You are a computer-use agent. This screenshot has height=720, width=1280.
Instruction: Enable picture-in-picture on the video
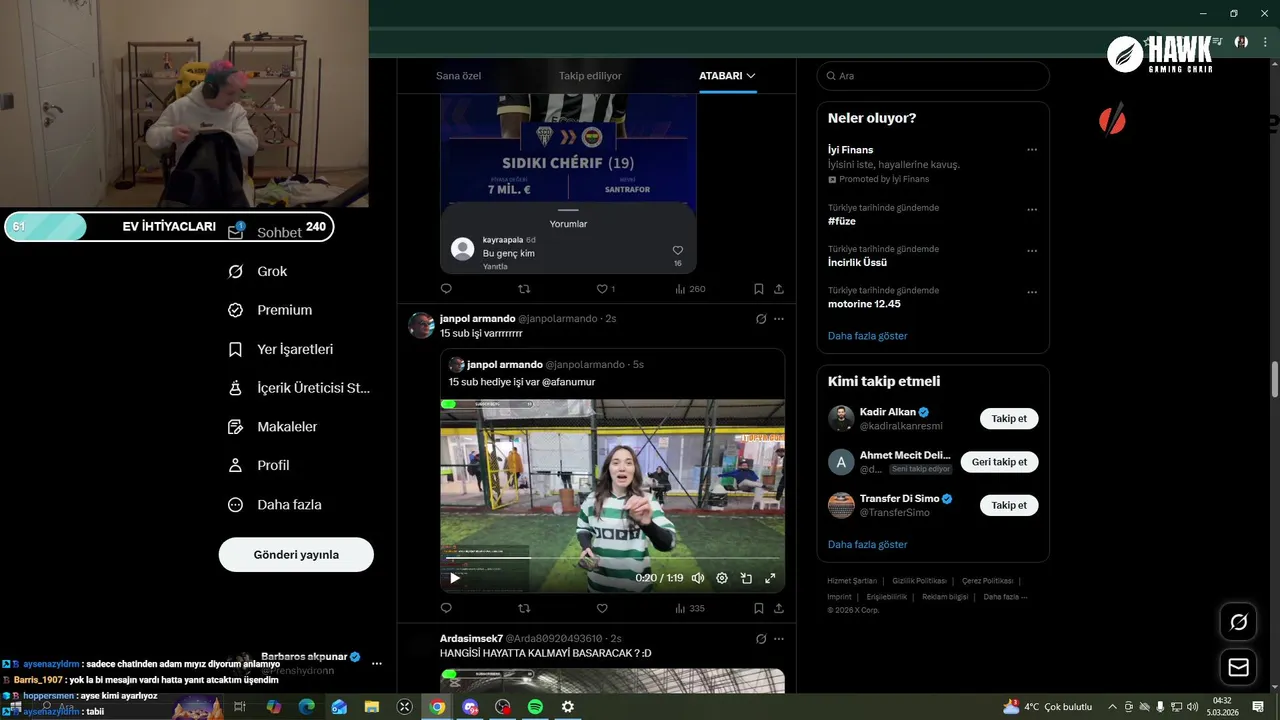pyautogui.click(x=746, y=578)
